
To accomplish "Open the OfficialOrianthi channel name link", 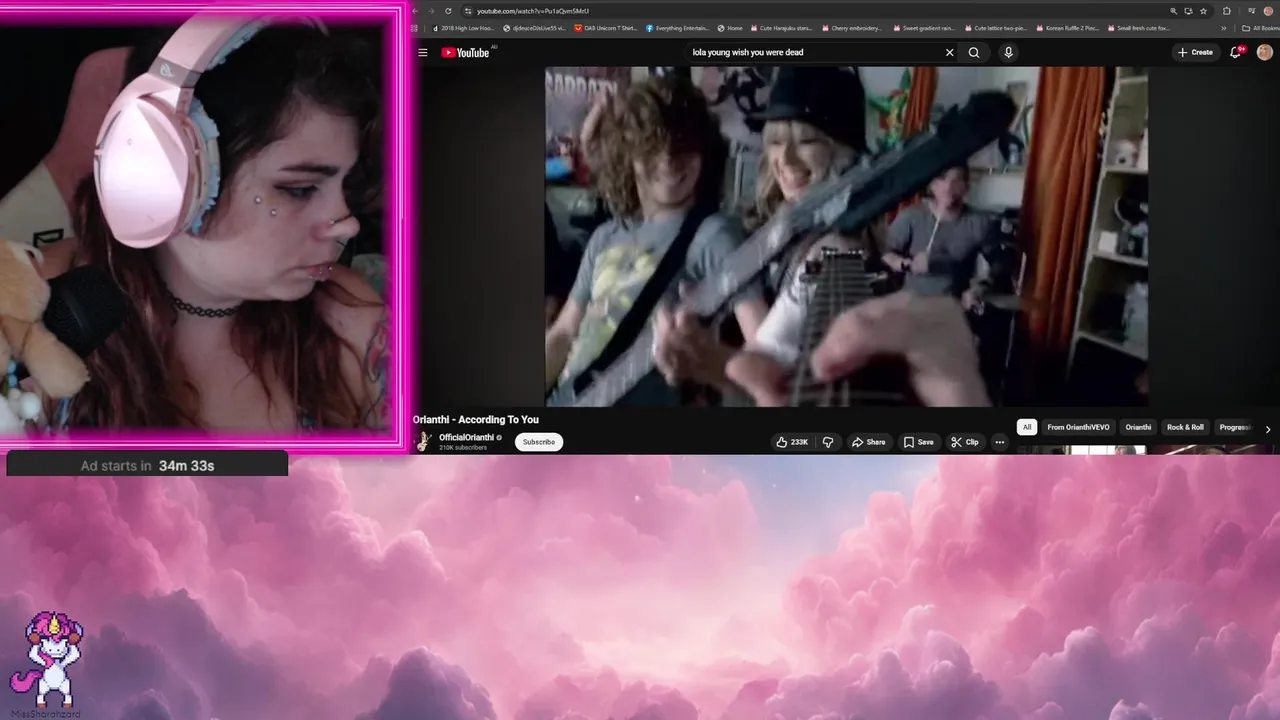I will [466, 437].
